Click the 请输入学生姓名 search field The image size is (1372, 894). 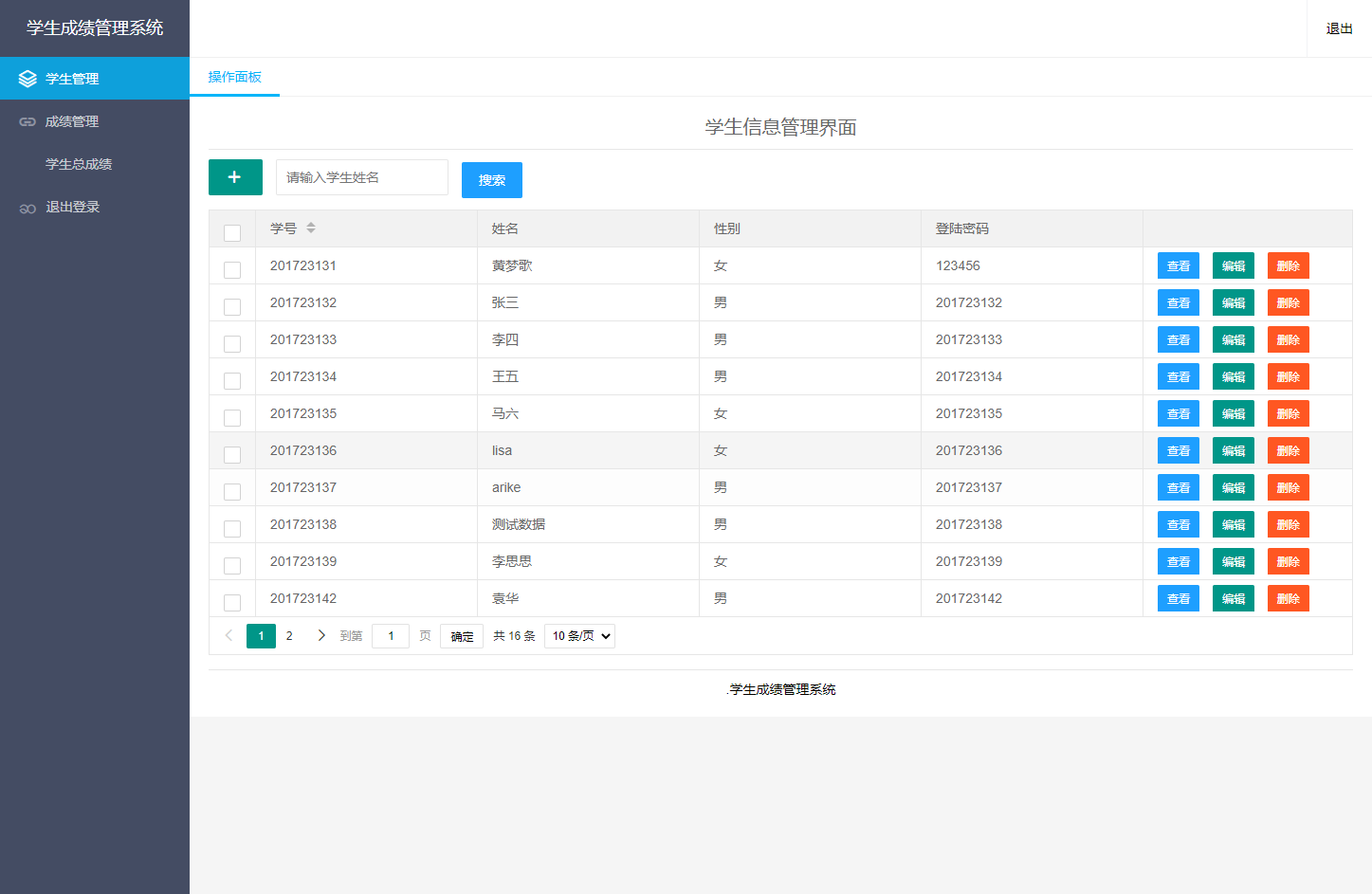[361, 177]
